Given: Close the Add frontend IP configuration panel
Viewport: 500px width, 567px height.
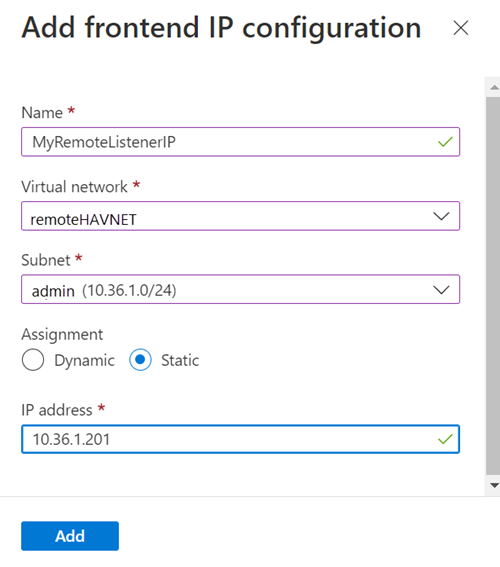Looking at the screenshot, I should point(461,28).
